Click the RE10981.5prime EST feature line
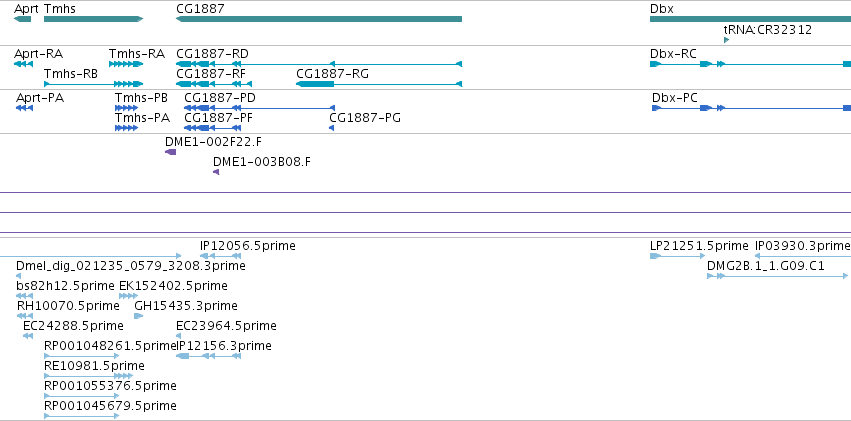The height and width of the screenshot is (421, 851). tap(88, 376)
